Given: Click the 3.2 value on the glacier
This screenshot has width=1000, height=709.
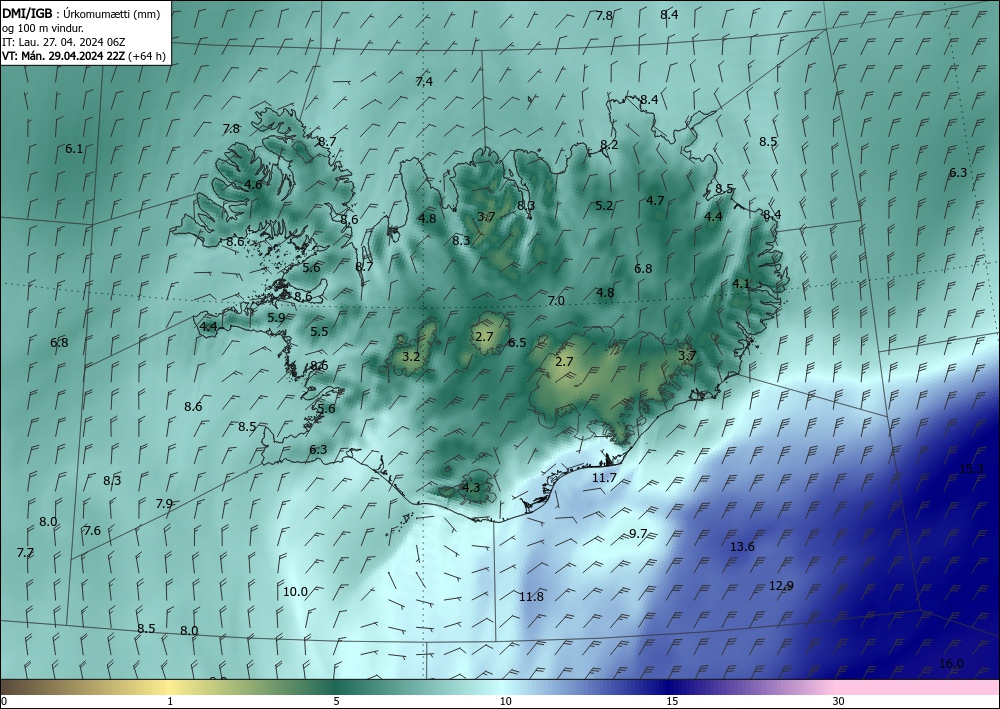Looking at the screenshot, I should click(x=412, y=356).
